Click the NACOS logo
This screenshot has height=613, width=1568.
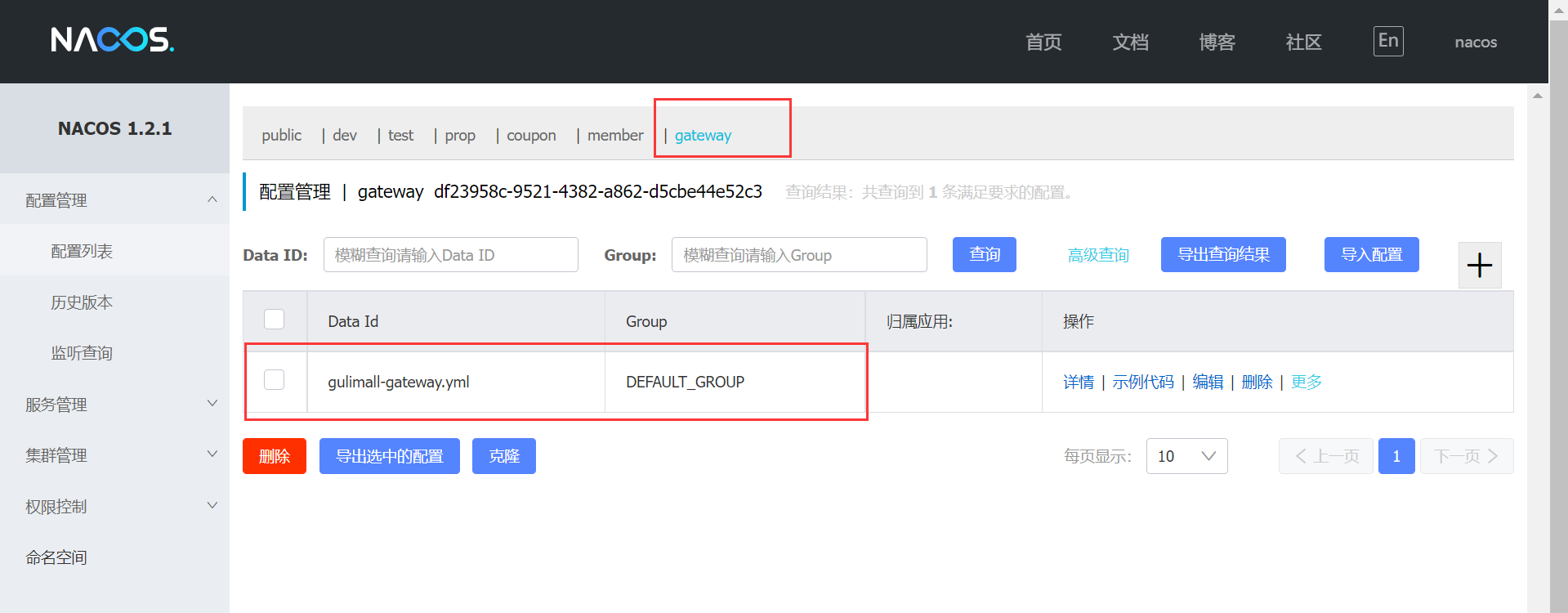tap(113, 39)
